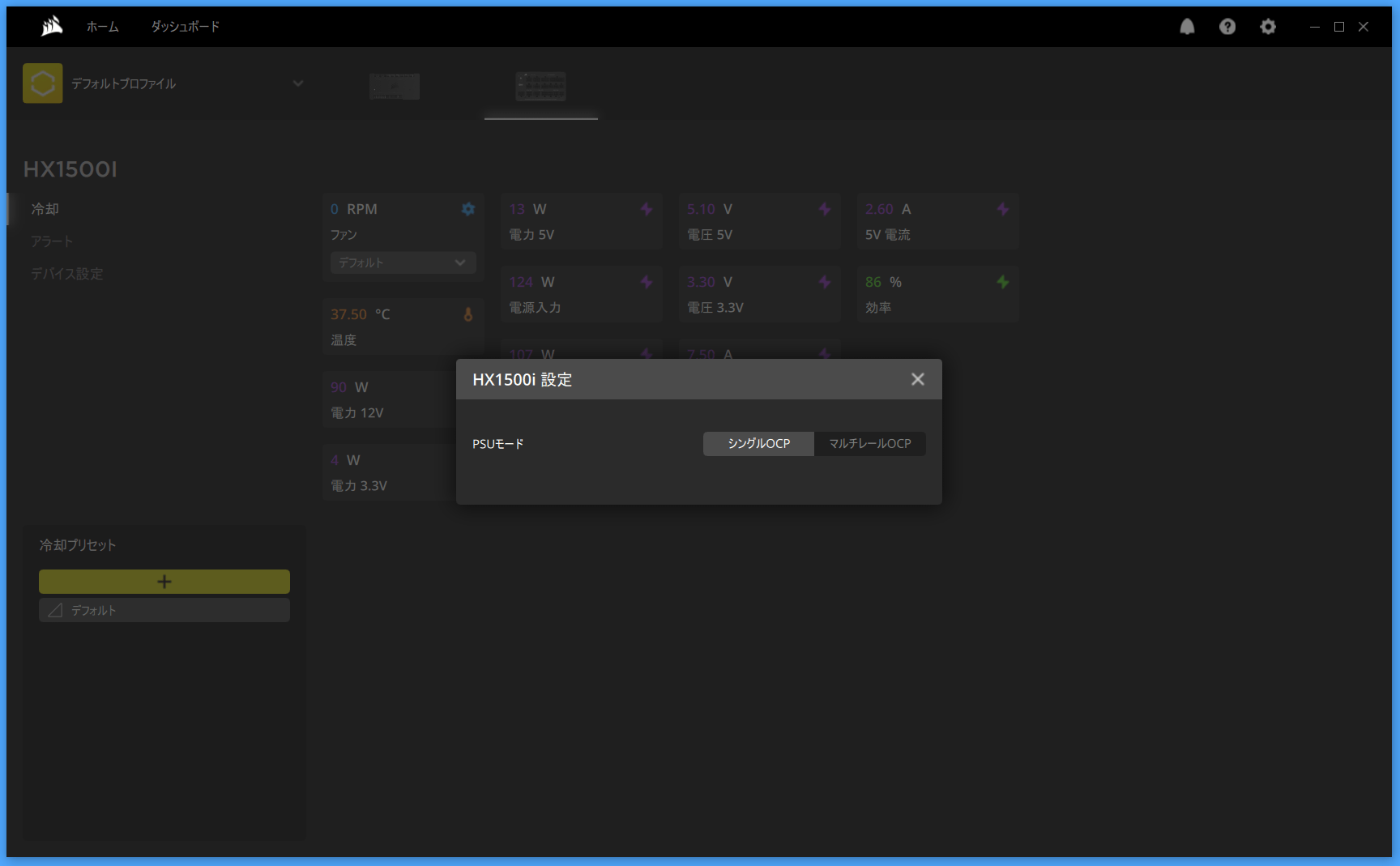Go to the ホーム menu
The image size is (1400, 866).
[103, 27]
